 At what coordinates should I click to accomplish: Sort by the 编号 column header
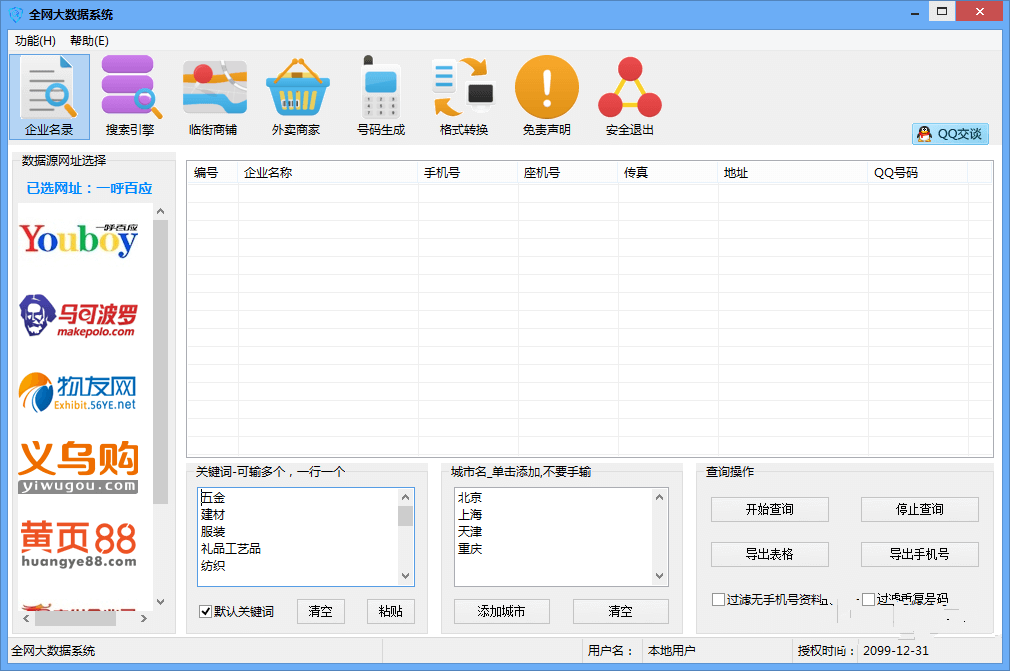(x=213, y=173)
